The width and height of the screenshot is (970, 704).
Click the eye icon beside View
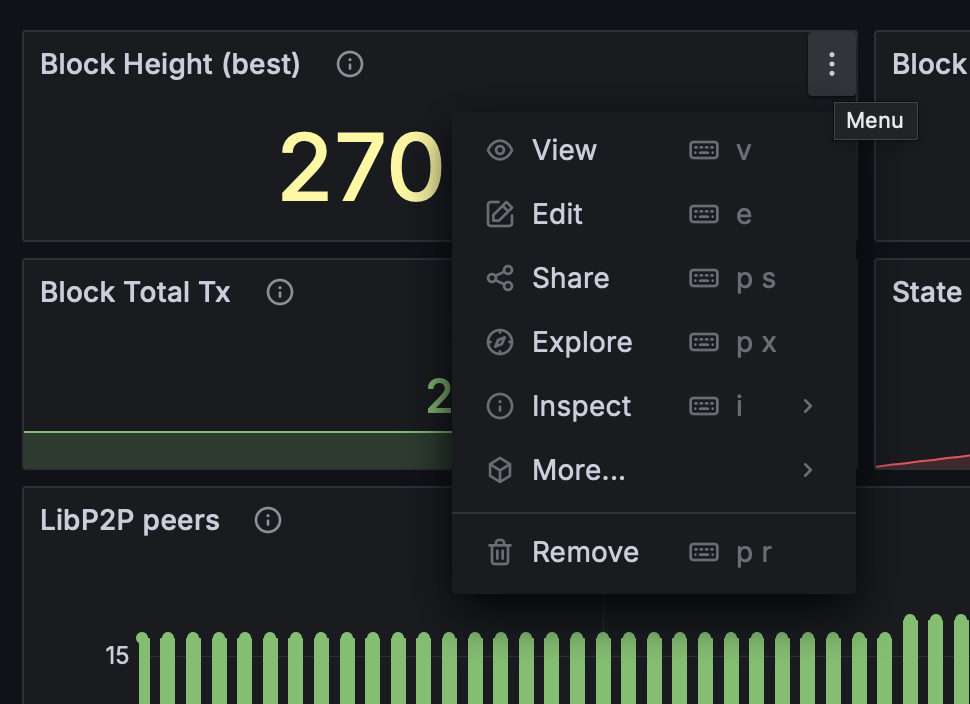point(499,150)
